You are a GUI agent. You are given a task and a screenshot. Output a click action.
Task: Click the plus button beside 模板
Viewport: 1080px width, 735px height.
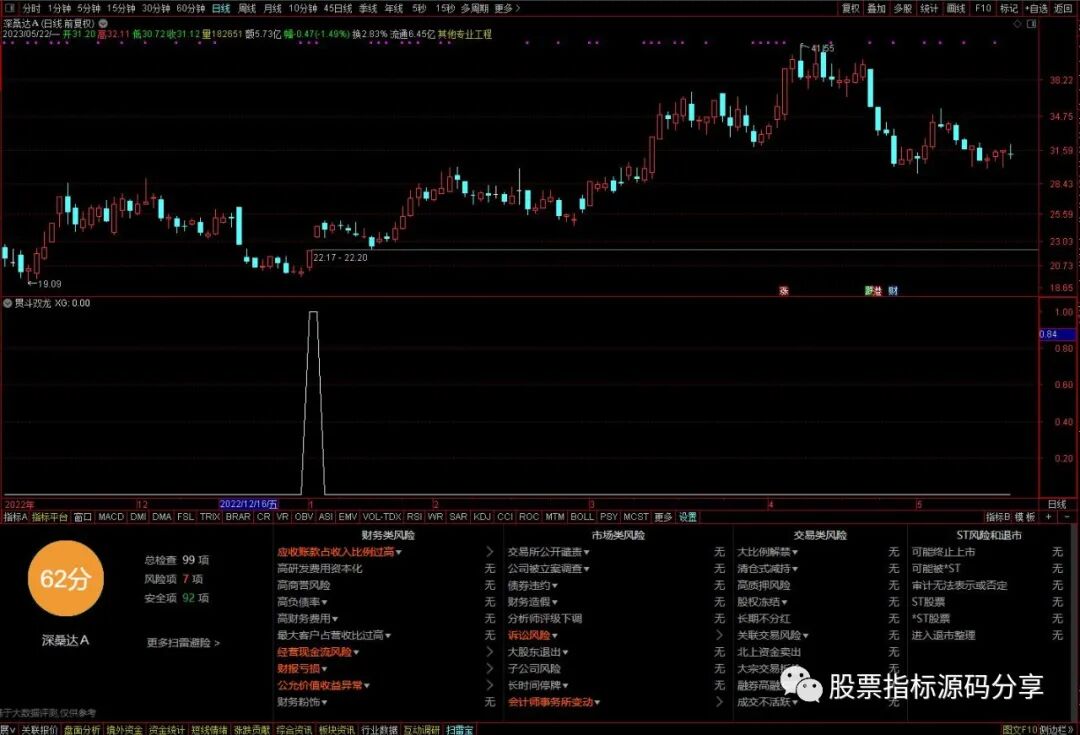(x=1049, y=517)
